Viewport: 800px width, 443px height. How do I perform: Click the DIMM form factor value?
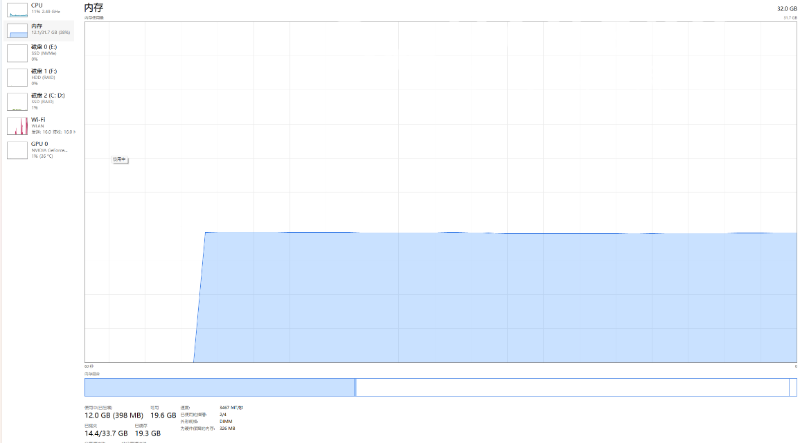coord(224,421)
